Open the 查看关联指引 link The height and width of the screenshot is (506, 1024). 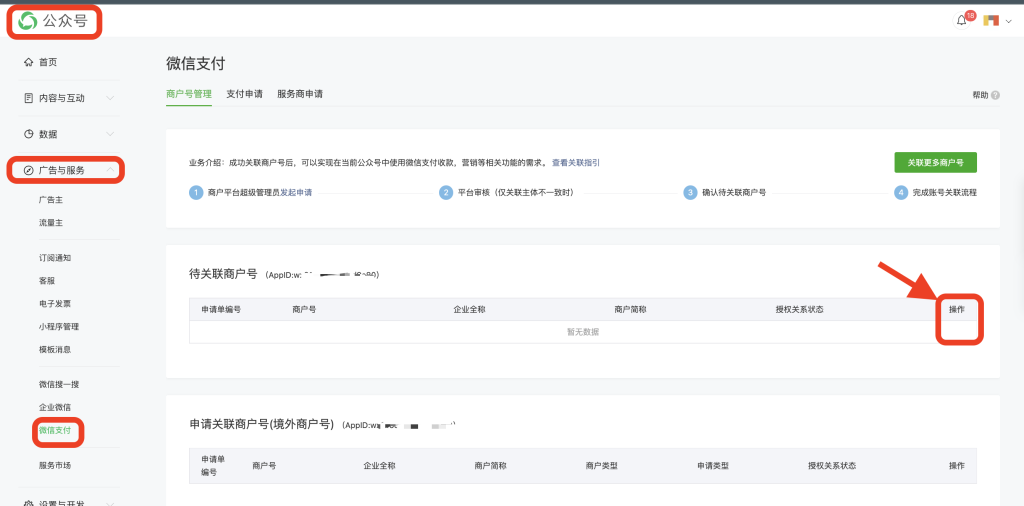(x=576, y=162)
